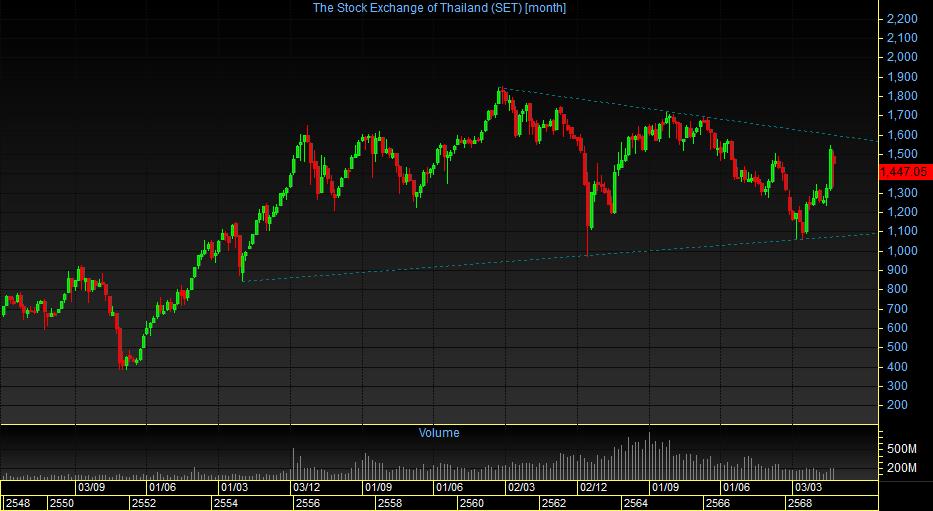Click the 1,100 price axis label

pyautogui.click(x=901, y=231)
